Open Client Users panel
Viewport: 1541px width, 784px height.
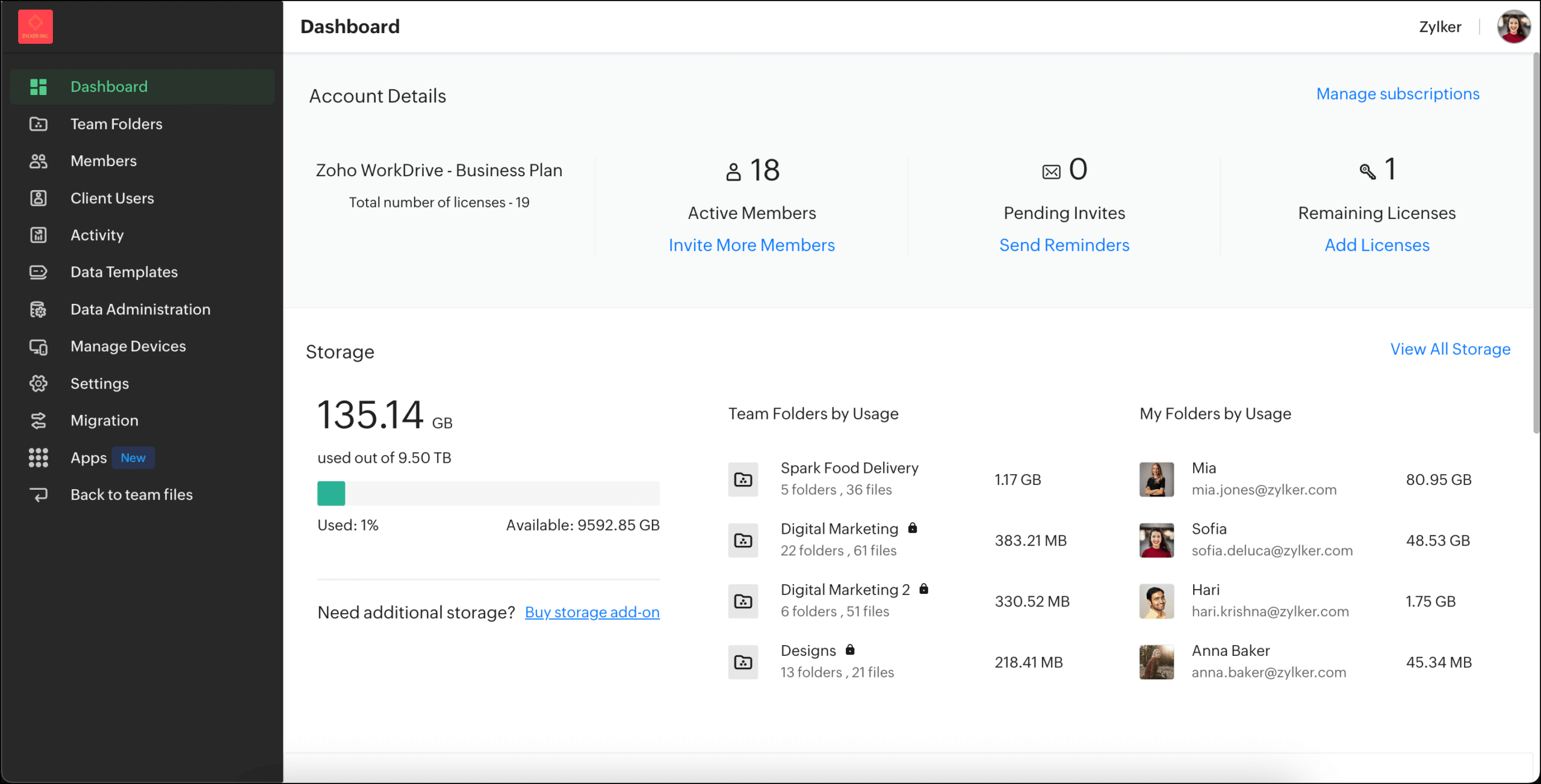pos(112,197)
